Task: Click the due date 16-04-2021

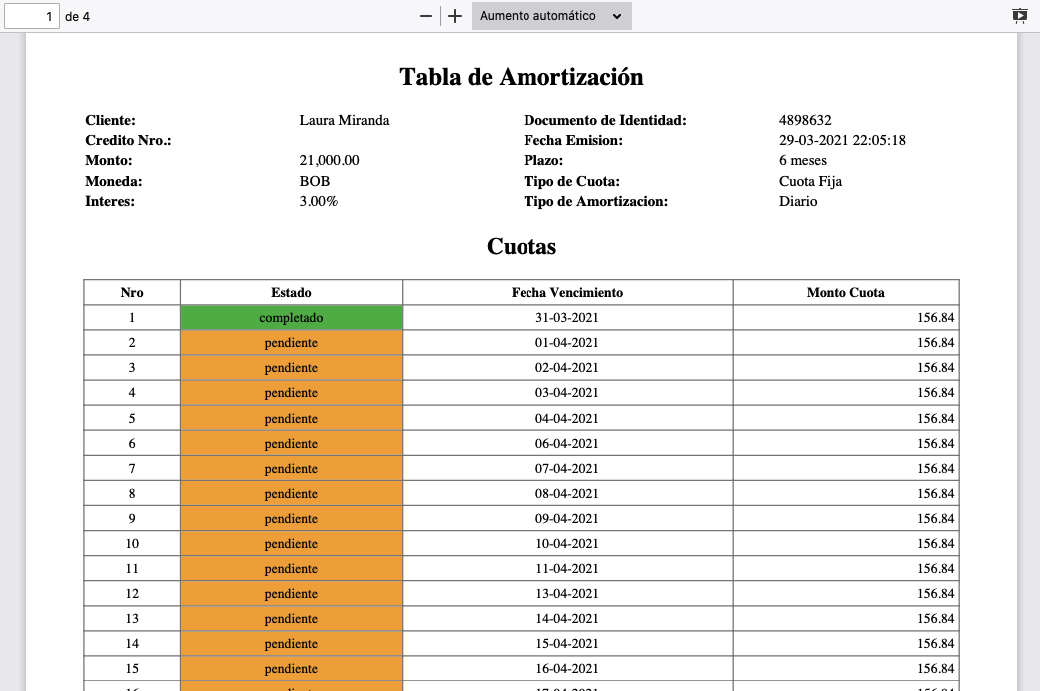Action: click(567, 669)
